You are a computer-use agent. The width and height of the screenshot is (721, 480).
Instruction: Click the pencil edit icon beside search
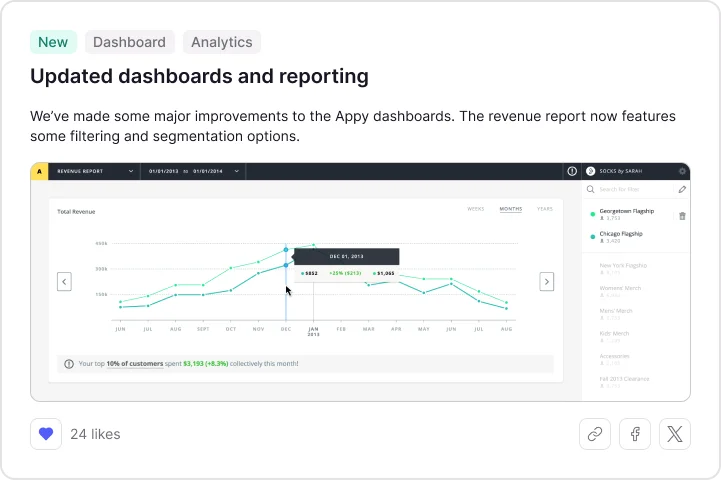[x=682, y=189]
